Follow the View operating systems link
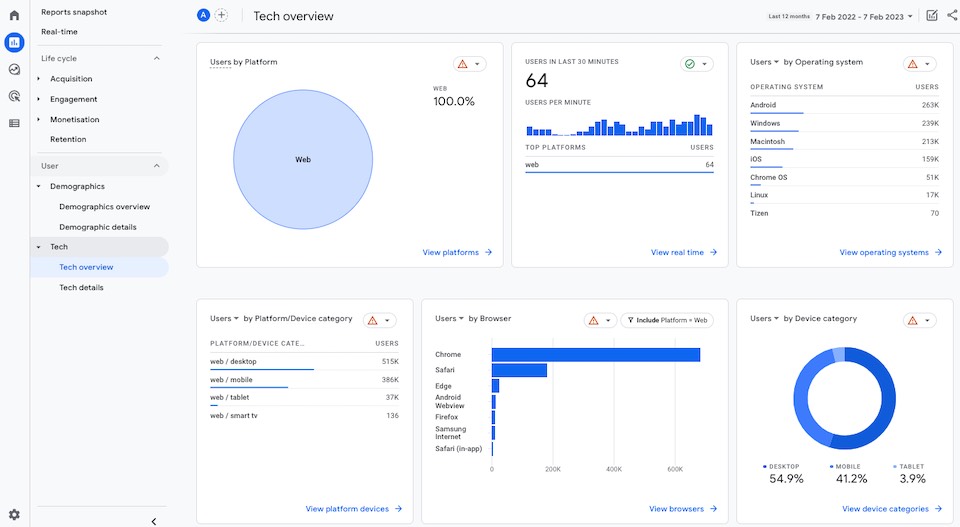 click(x=890, y=252)
